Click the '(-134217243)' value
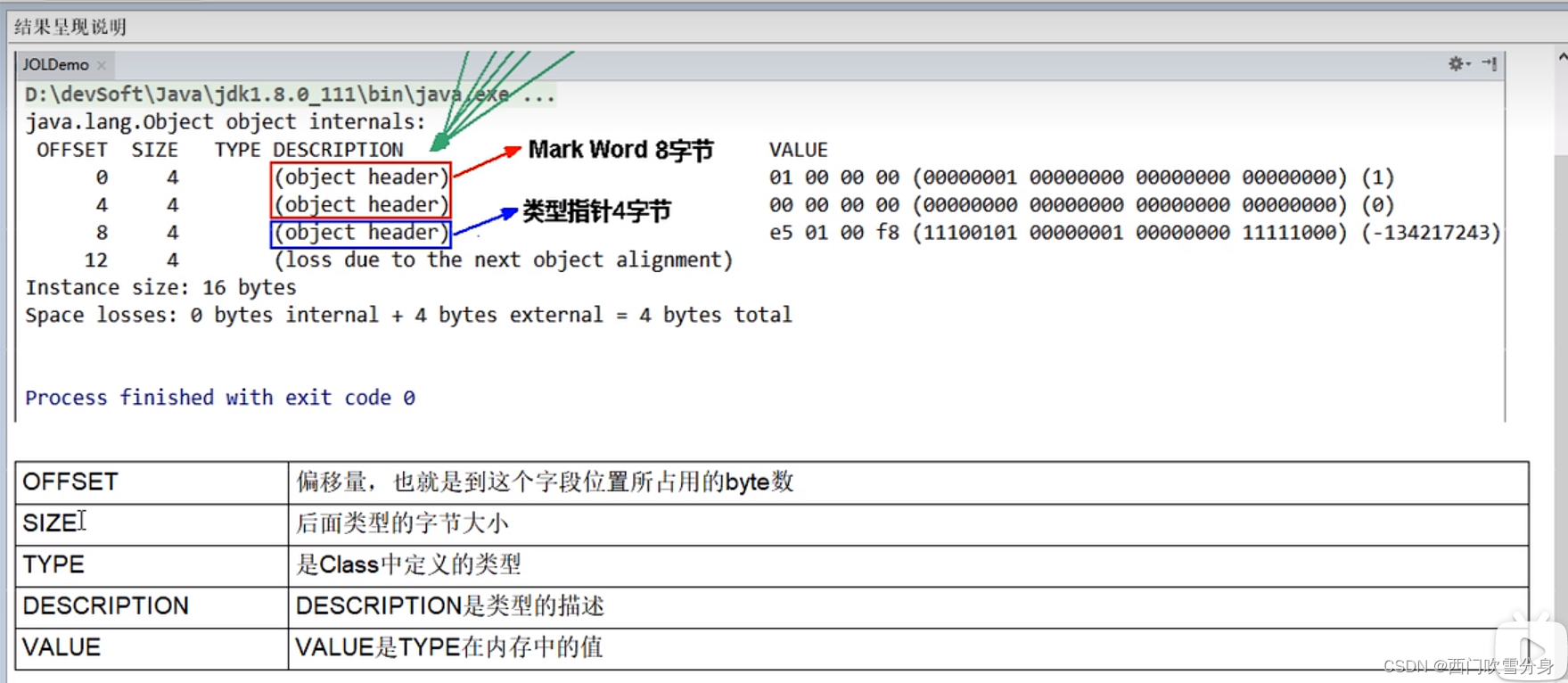Screen dimensions: 1568x683 click(1431, 233)
